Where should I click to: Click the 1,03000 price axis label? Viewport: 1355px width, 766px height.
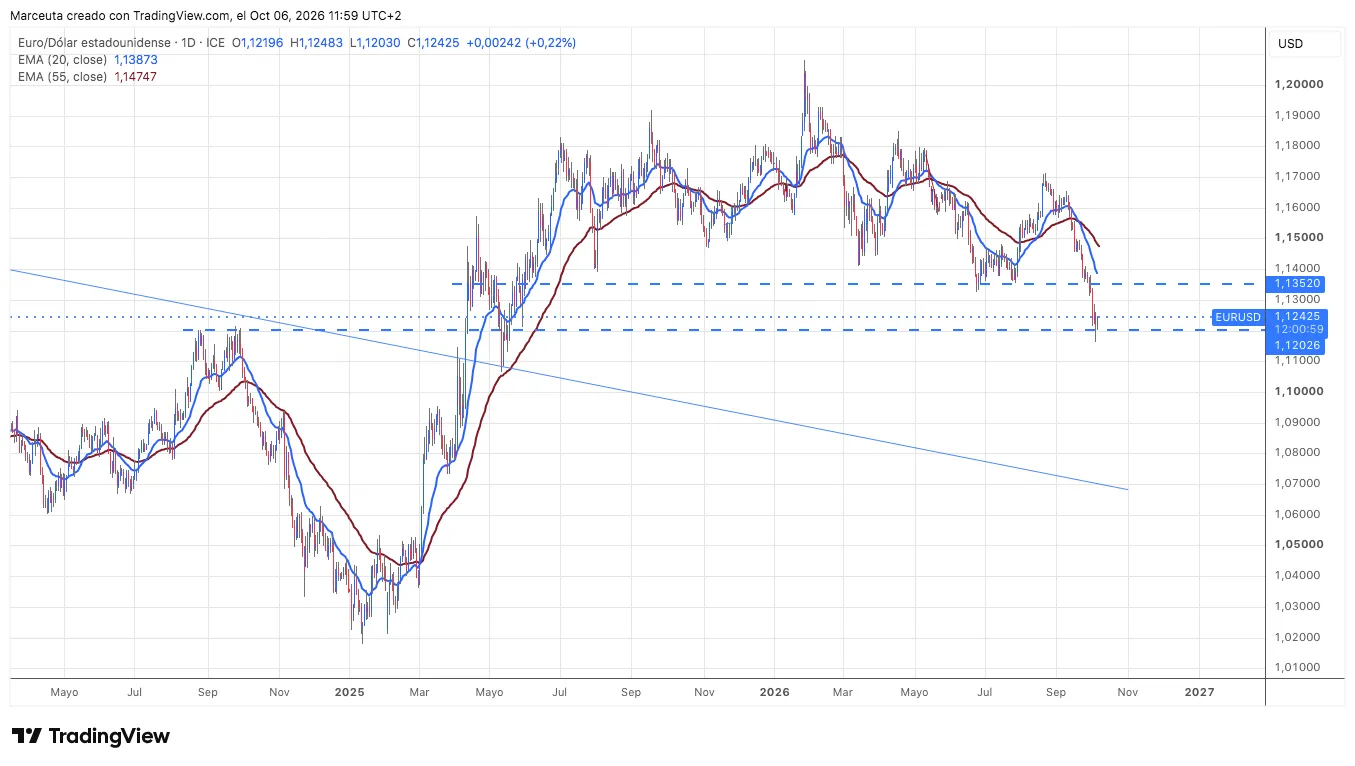coord(1297,606)
